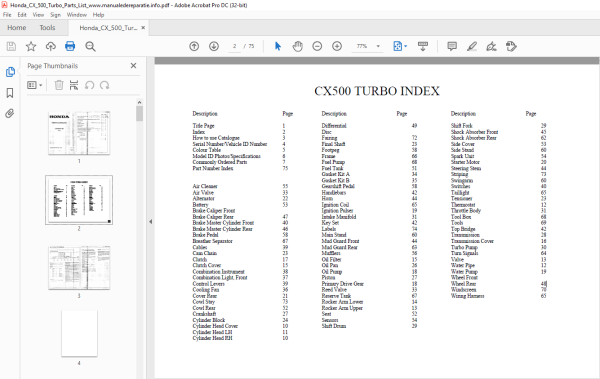This screenshot has height=379, width=600.
Task: Close the Page Thumbnails panel
Action: click(133, 66)
